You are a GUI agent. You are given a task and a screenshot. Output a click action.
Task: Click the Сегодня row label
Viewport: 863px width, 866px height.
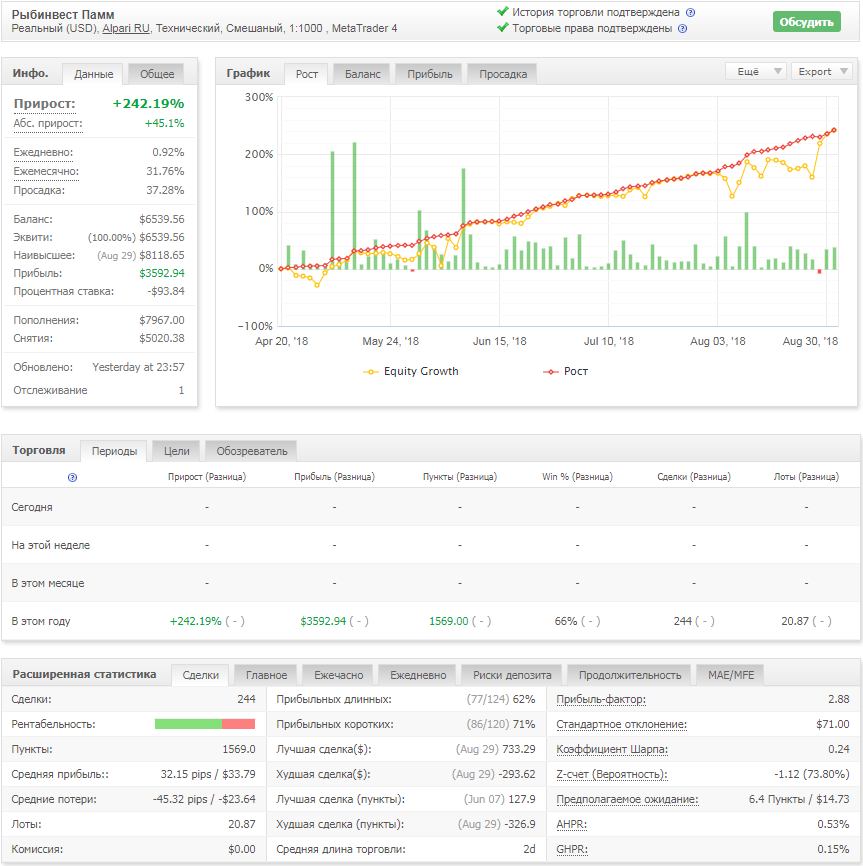coord(32,508)
